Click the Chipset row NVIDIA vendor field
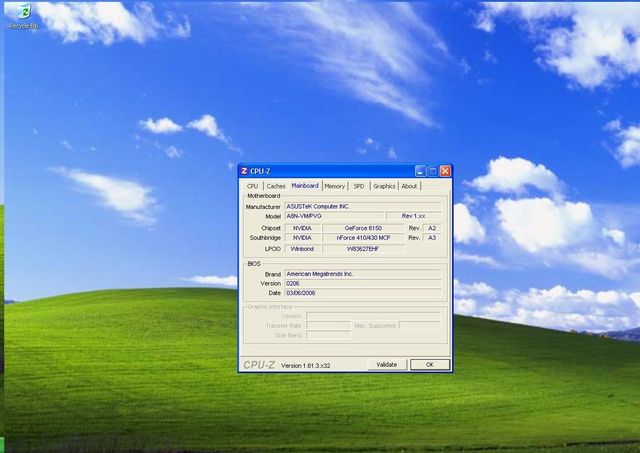 coord(302,228)
